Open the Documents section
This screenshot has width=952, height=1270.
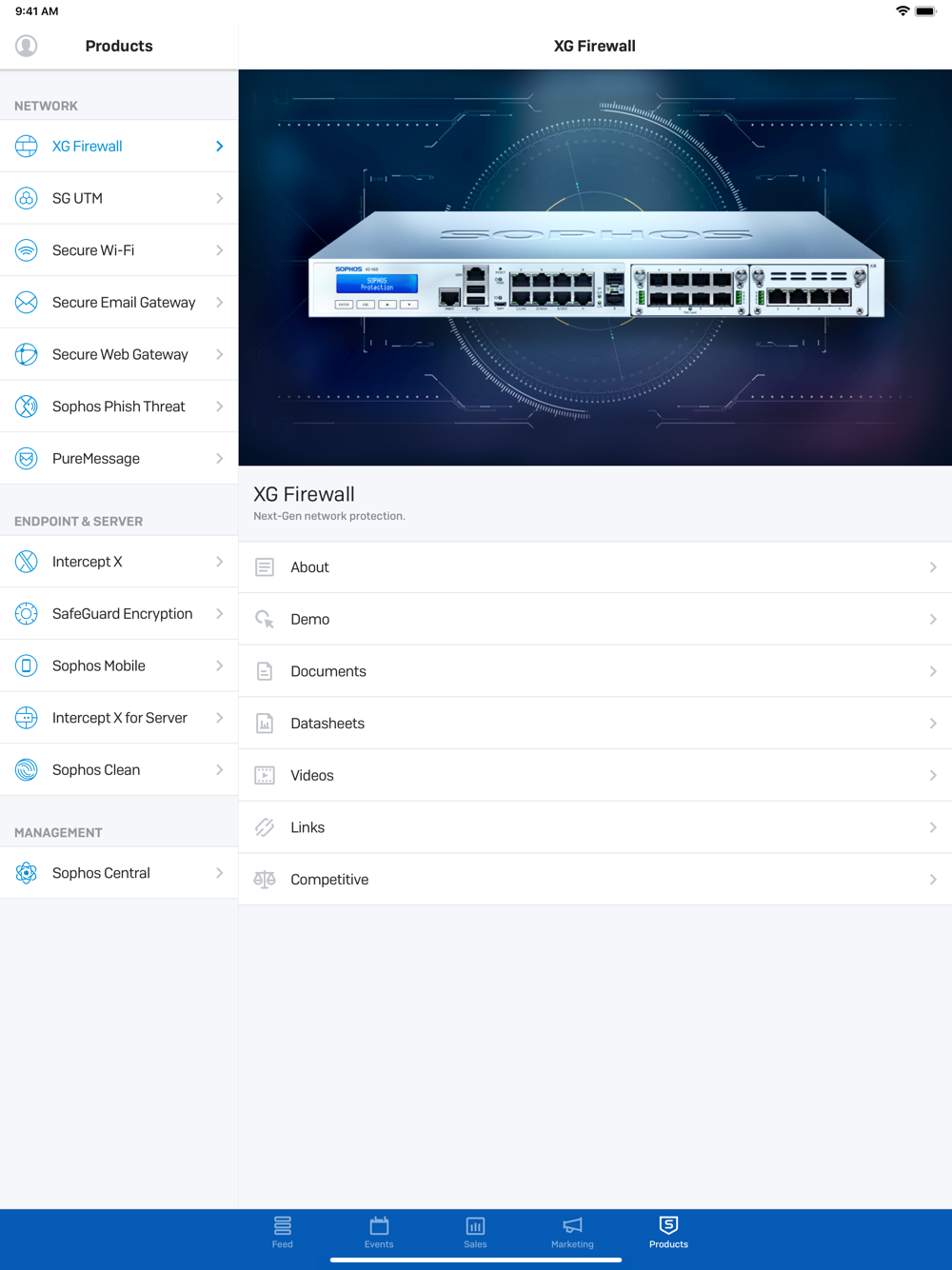[x=595, y=671]
